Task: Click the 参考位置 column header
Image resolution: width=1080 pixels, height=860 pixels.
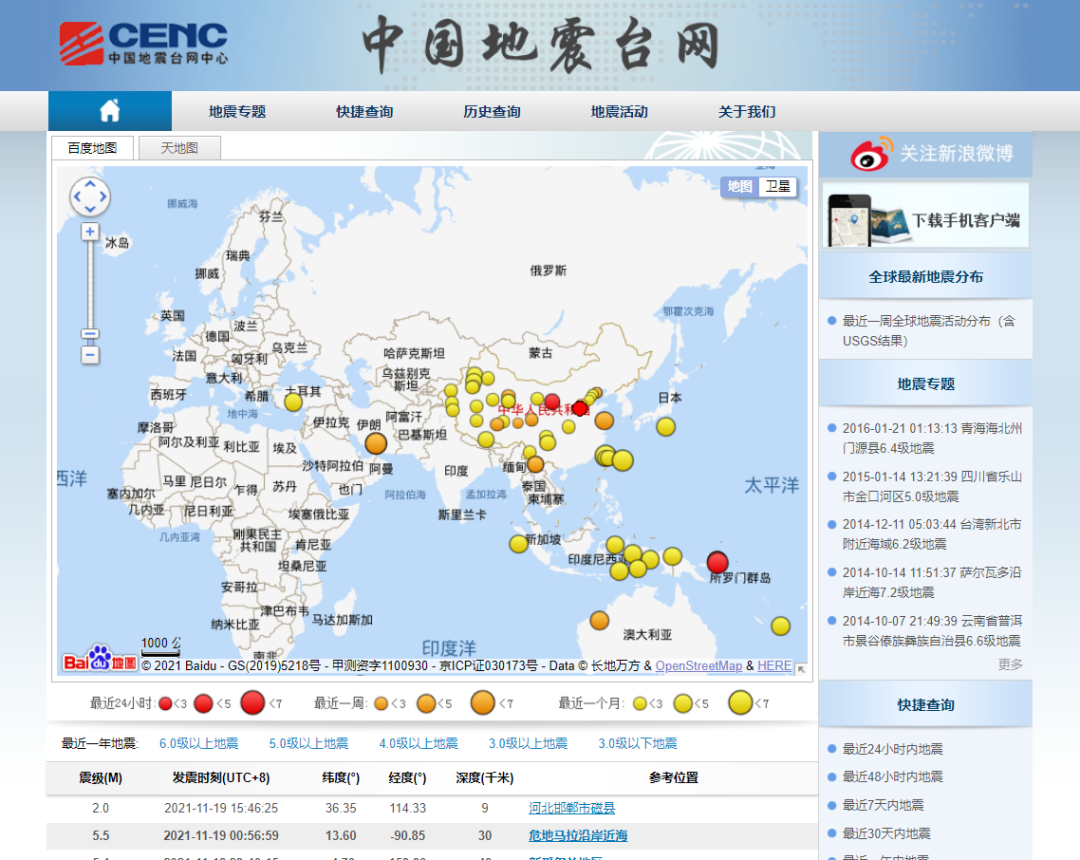Action: 674,778
